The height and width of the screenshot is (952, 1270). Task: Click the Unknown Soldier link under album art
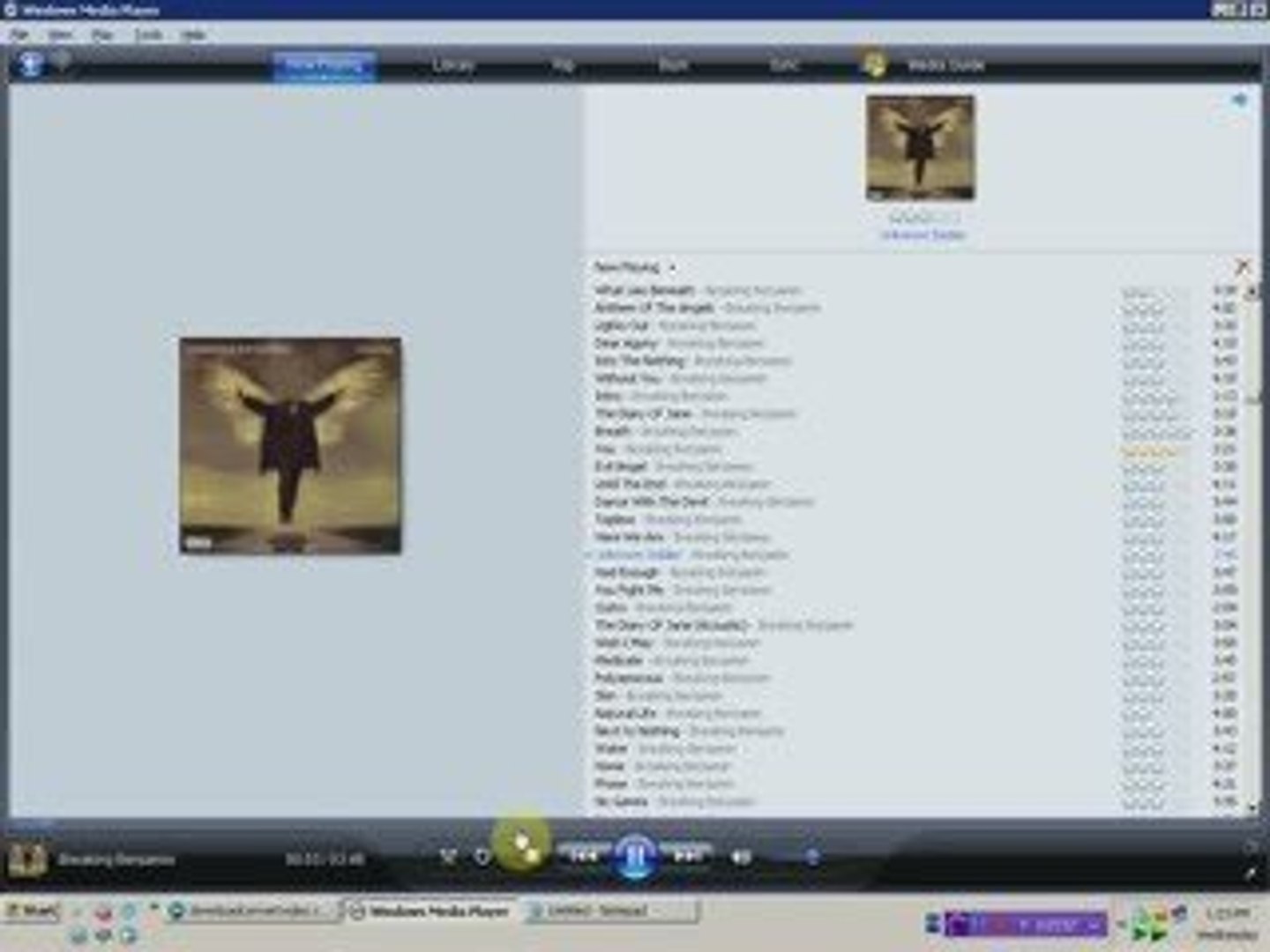pos(923,235)
